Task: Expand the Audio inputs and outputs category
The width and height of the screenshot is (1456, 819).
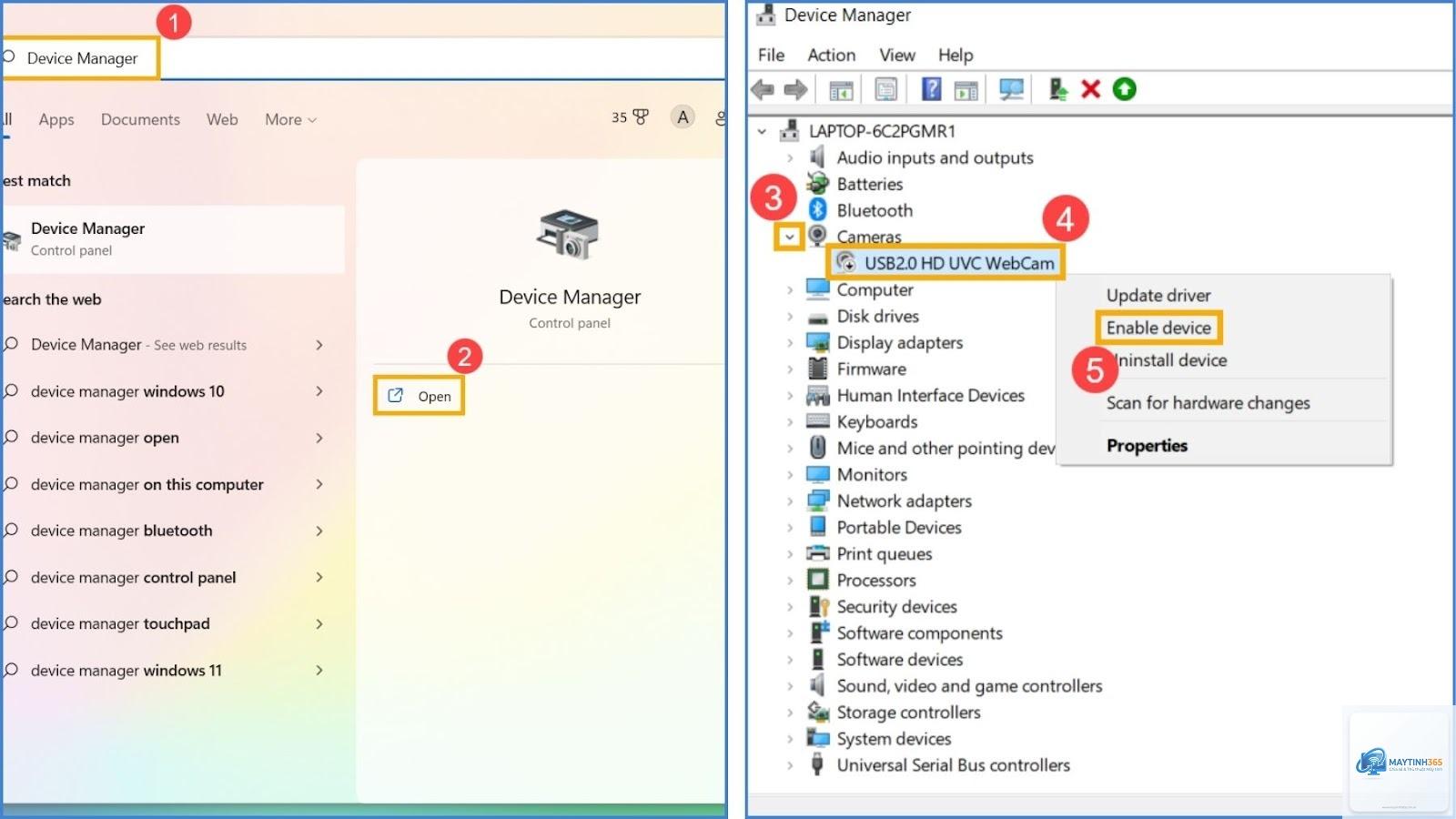Action: 789,157
